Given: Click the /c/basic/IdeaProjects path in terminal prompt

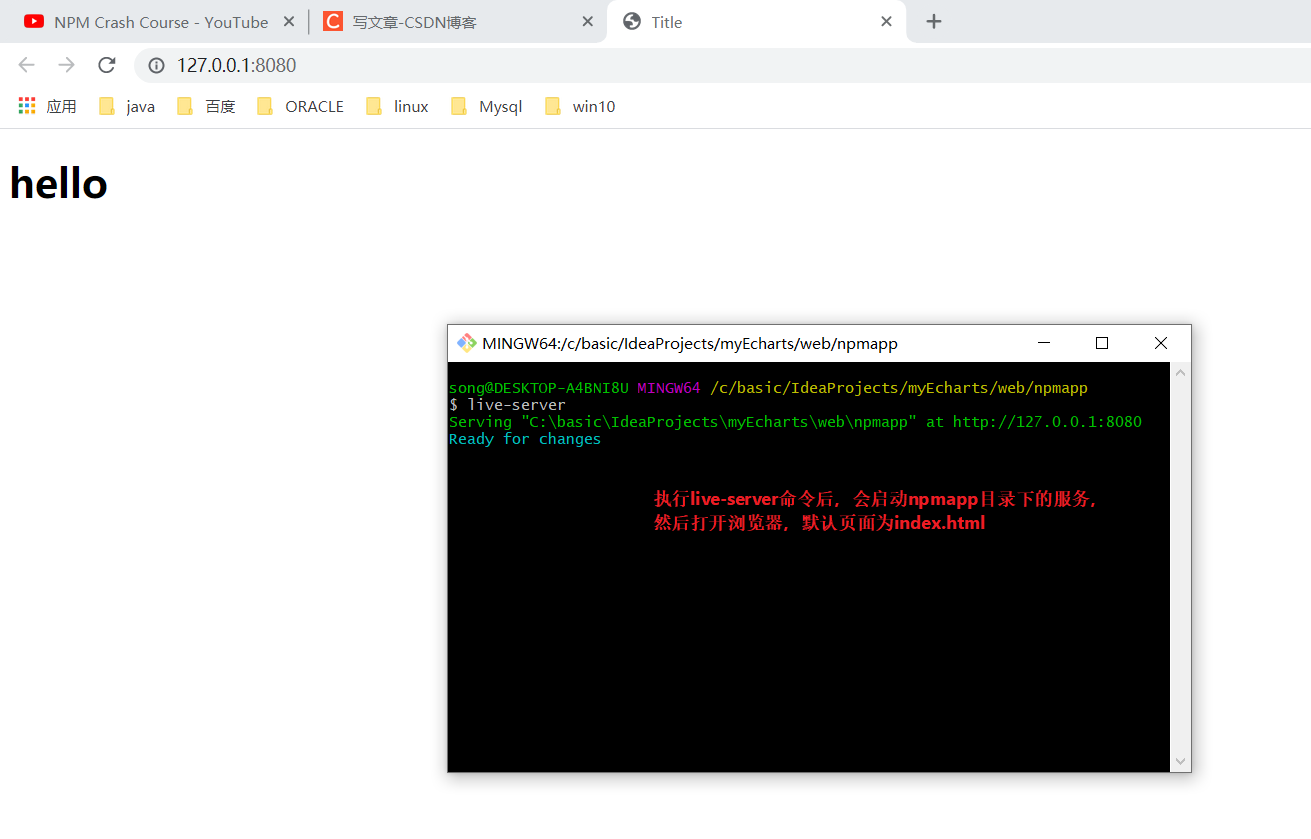Looking at the screenshot, I should click(899, 388).
